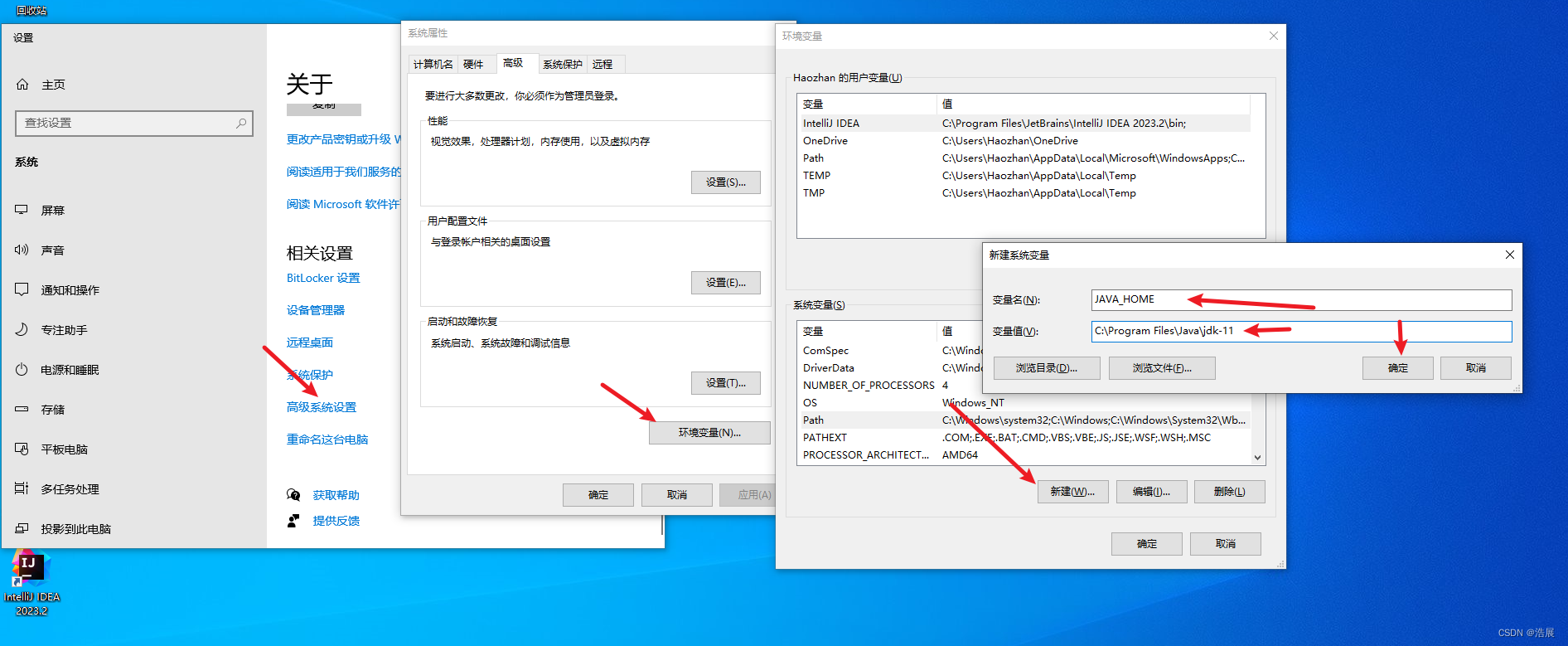Select PATHEXT row in system variables

tap(1024, 438)
